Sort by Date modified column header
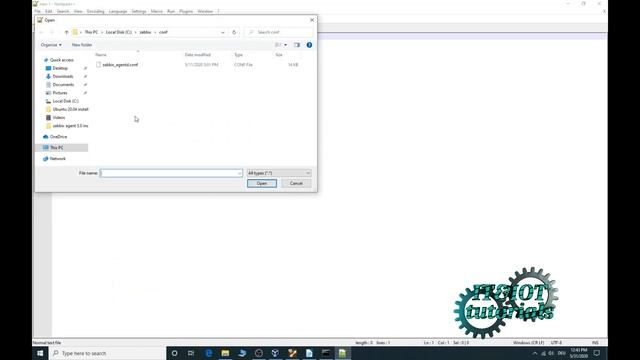Viewport: 640px width, 360px height. (x=198, y=55)
